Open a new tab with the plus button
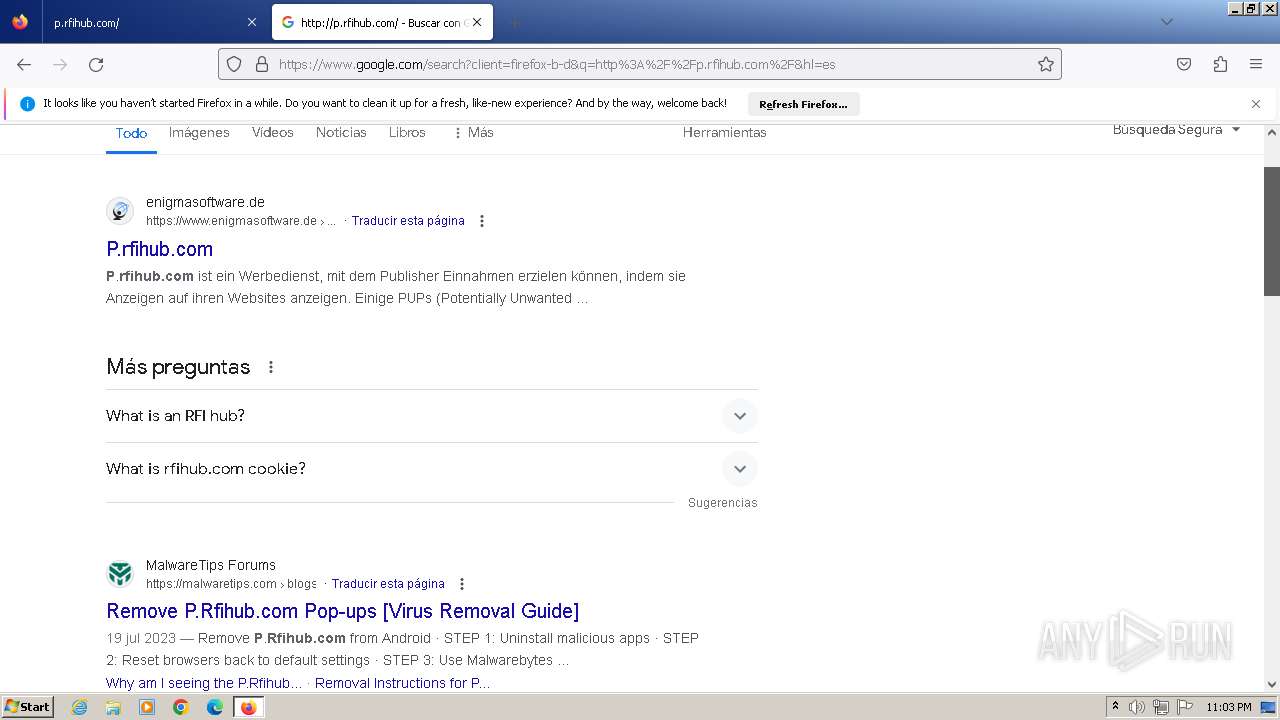Screen dimensions: 1280x720 (x=514, y=22)
